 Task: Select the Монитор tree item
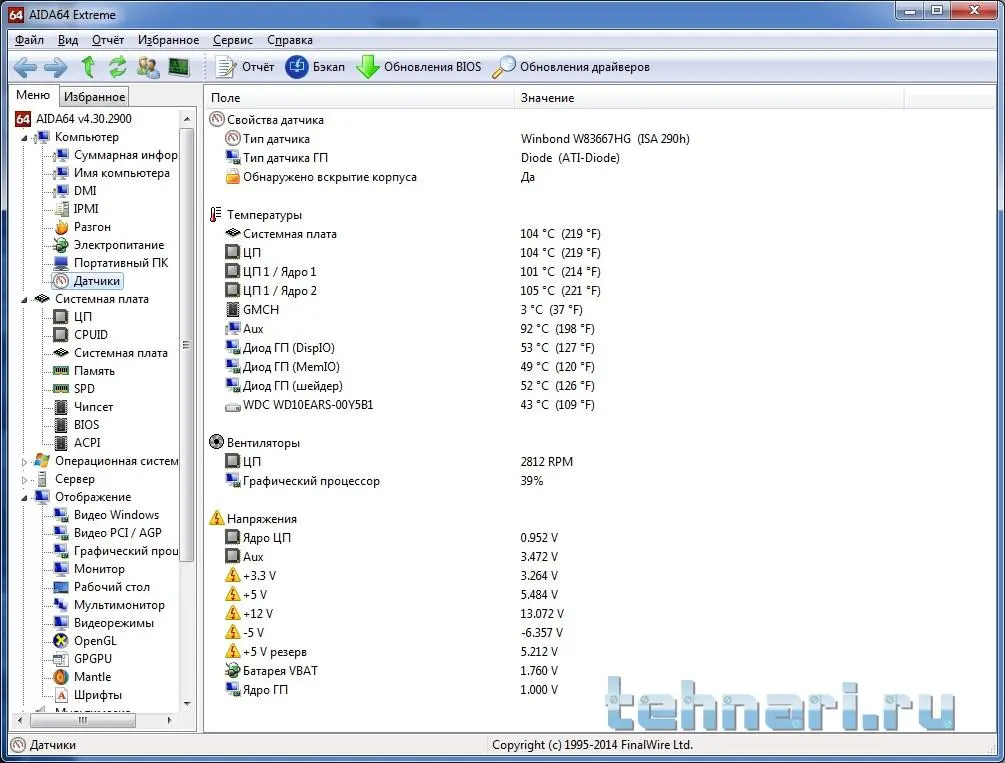click(x=90, y=569)
